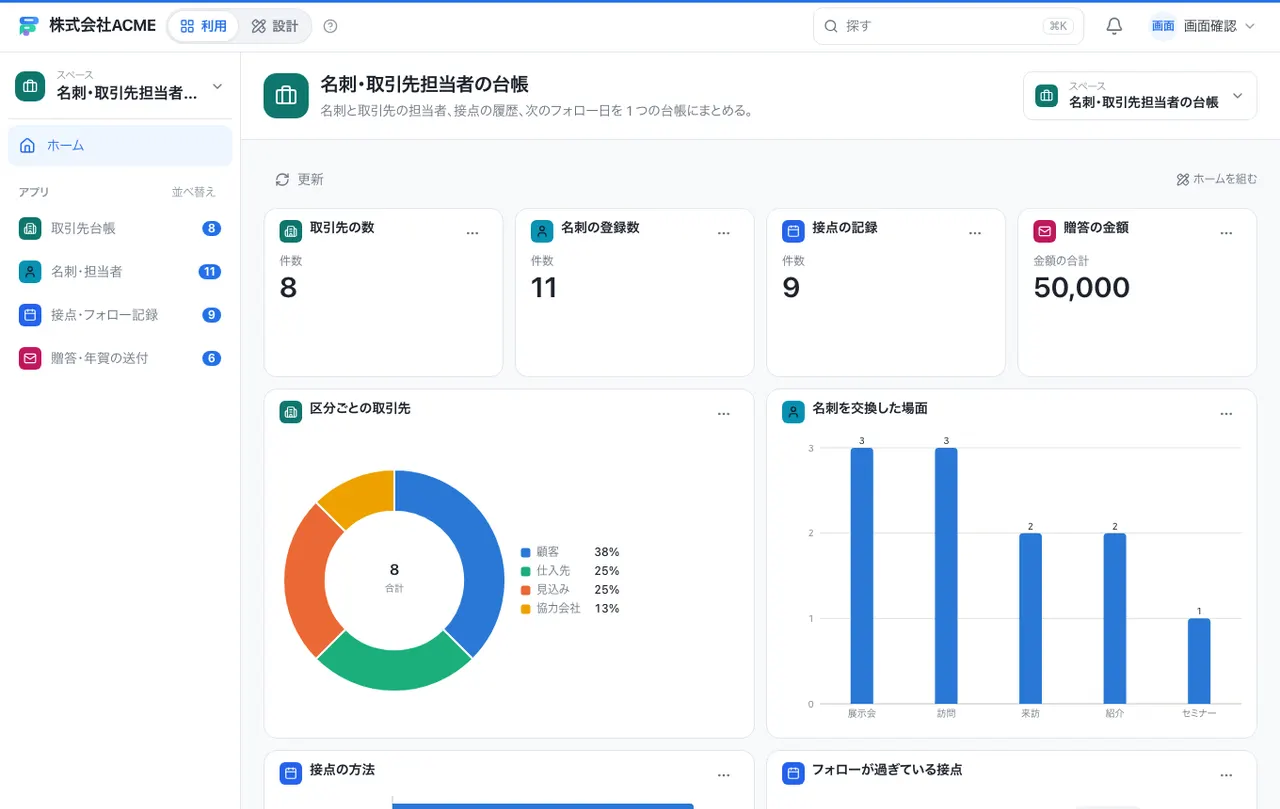Open the notifications bell
The image size is (1280, 809).
(1114, 26)
